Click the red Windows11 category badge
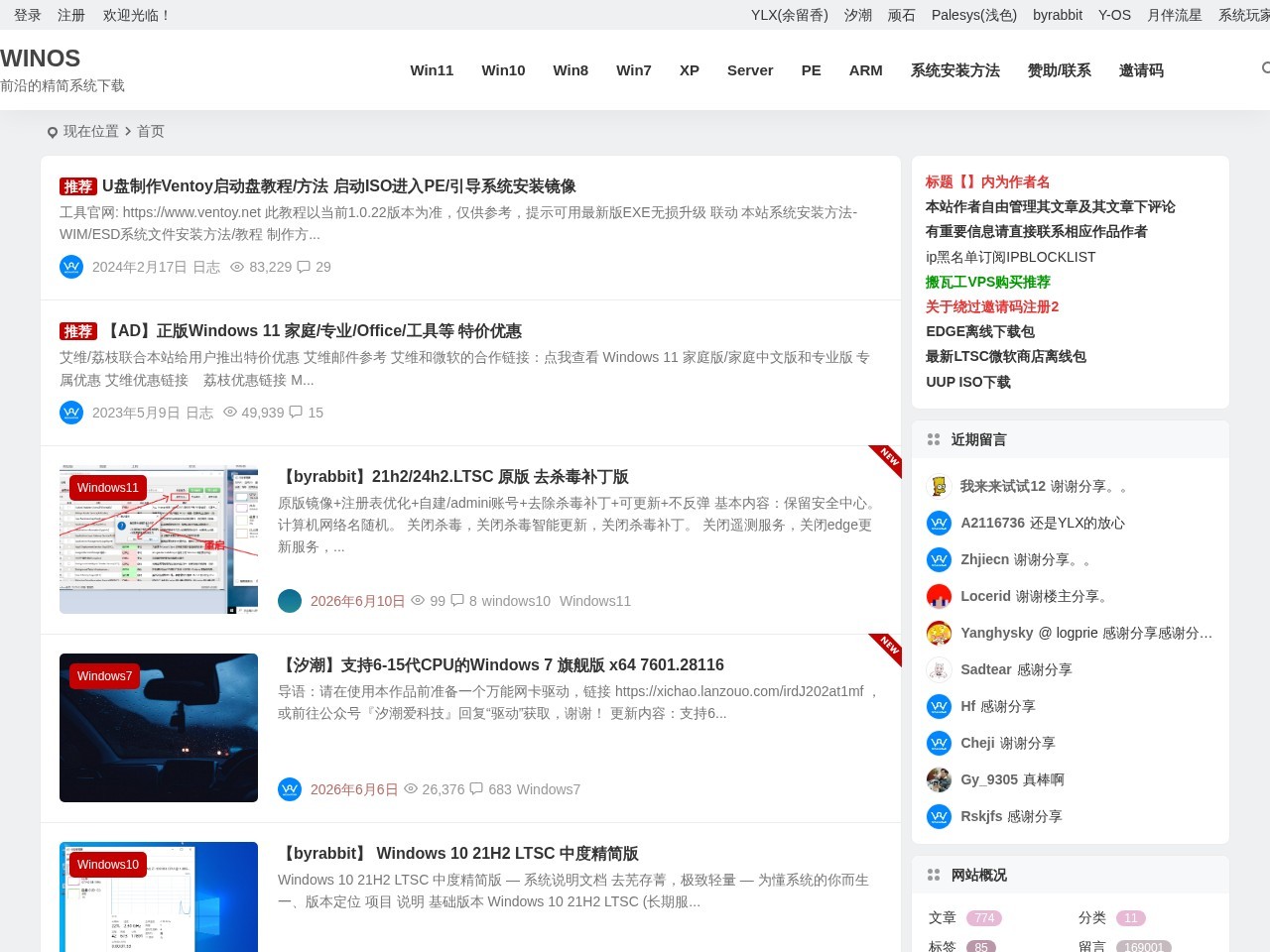 (x=108, y=488)
